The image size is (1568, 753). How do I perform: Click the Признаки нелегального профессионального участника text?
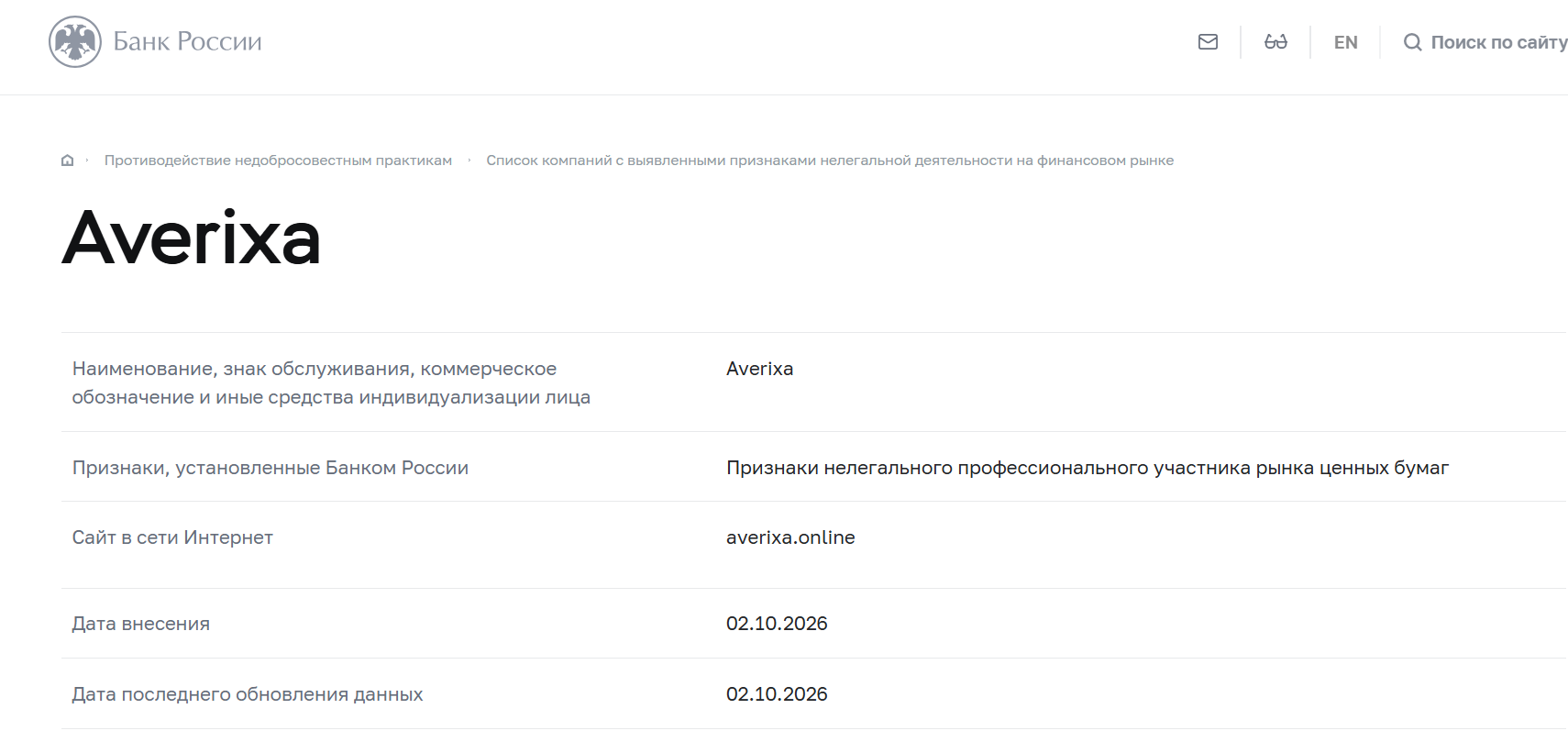tap(1088, 468)
